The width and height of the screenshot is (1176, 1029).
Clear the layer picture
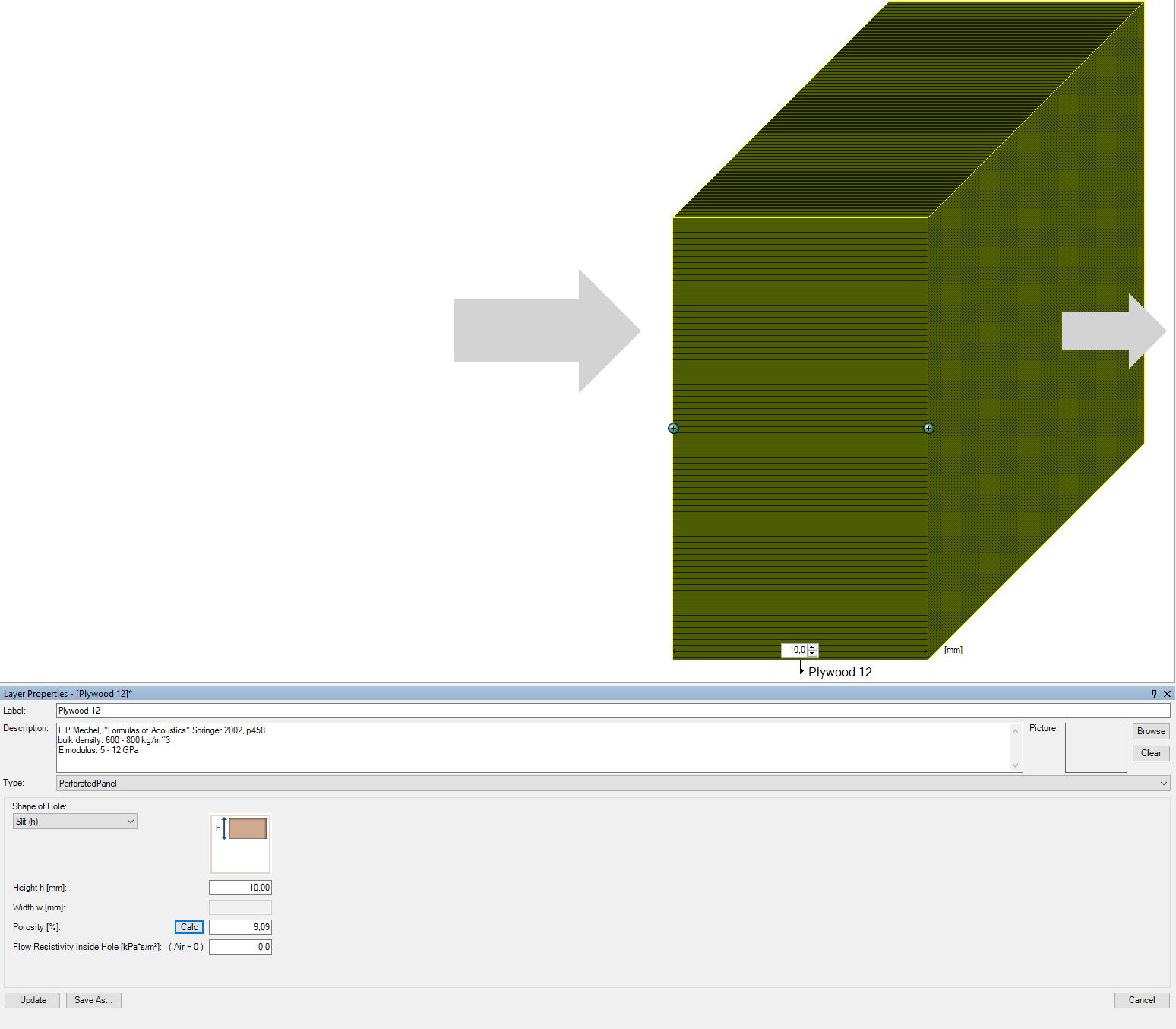pos(1150,753)
